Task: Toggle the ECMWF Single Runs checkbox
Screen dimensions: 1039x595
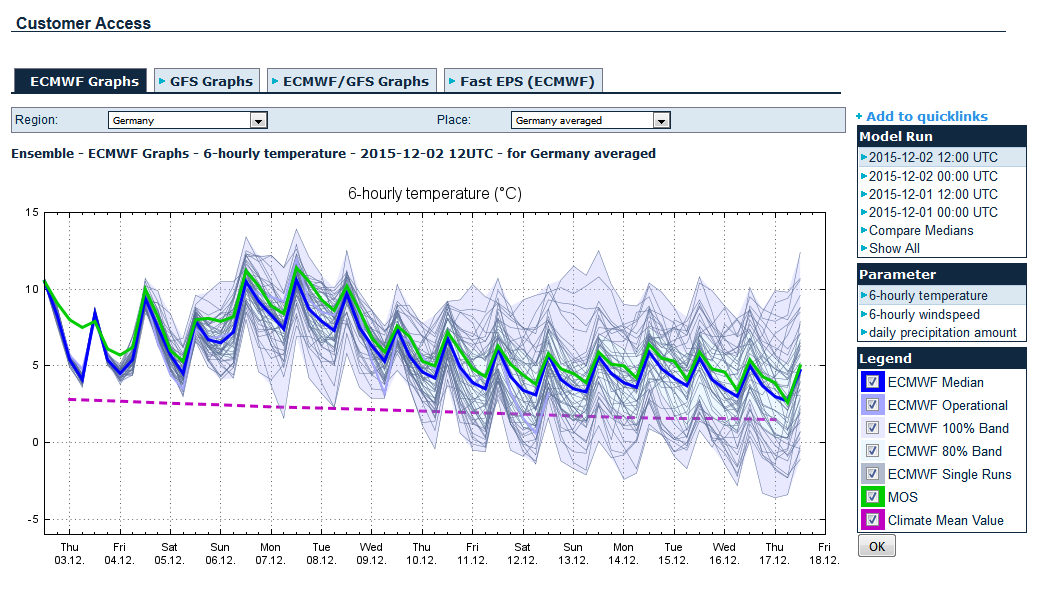Action: (x=873, y=474)
